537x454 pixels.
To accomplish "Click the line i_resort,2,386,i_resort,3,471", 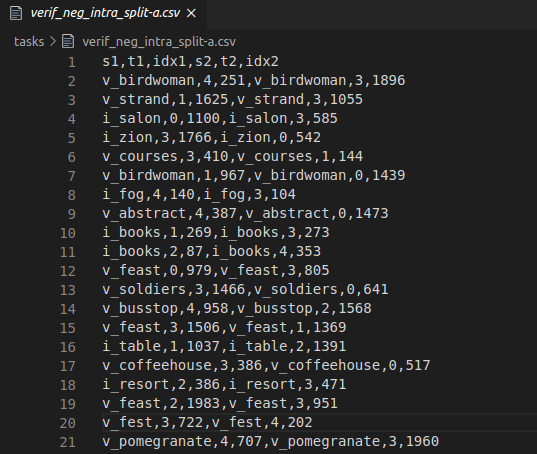I will click(224, 384).
